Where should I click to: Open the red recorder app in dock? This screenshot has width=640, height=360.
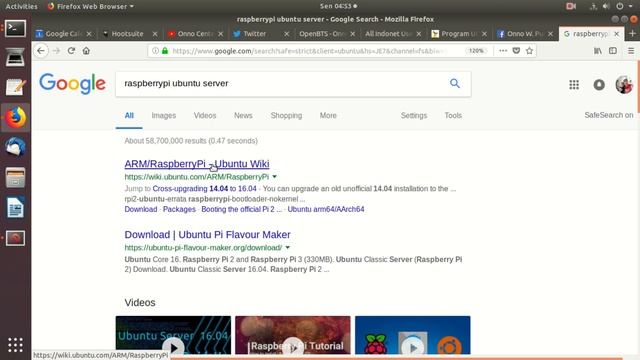click(x=16, y=238)
